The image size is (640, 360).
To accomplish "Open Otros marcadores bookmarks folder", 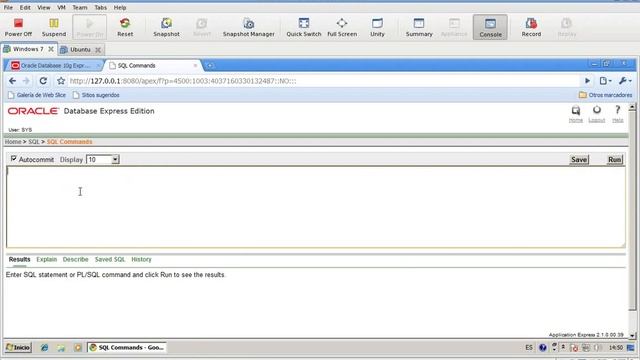I will coord(605,95).
